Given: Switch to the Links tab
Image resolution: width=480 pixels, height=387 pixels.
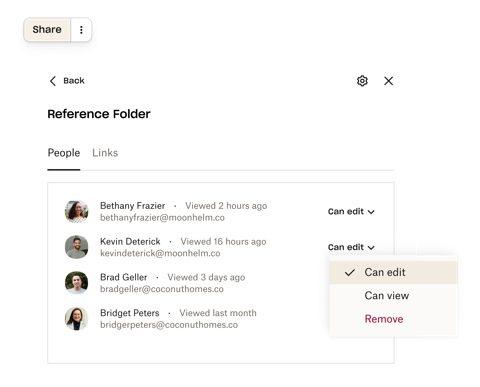Looking at the screenshot, I should pyautogui.click(x=105, y=153).
